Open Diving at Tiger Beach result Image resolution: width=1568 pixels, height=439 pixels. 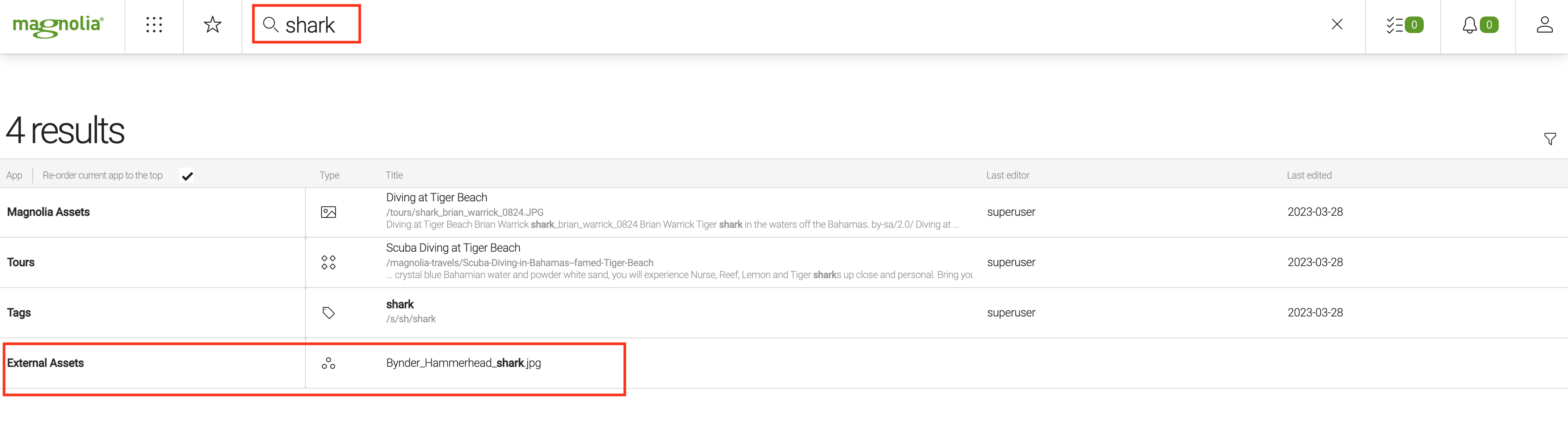[x=437, y=197]
